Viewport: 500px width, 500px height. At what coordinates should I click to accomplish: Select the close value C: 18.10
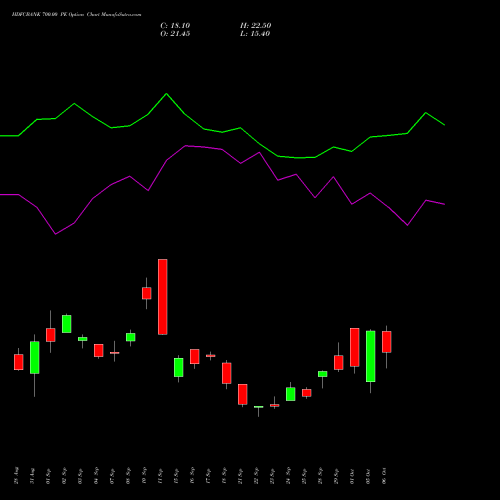point(175,26)
